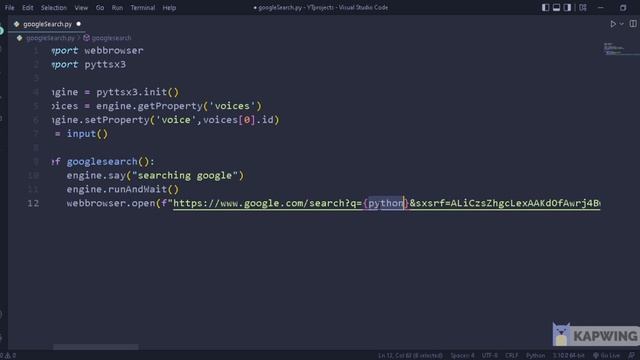This screenshot has height=360, width=640.
Task: Click the errors and warnings status indicator
Action: 8,356
